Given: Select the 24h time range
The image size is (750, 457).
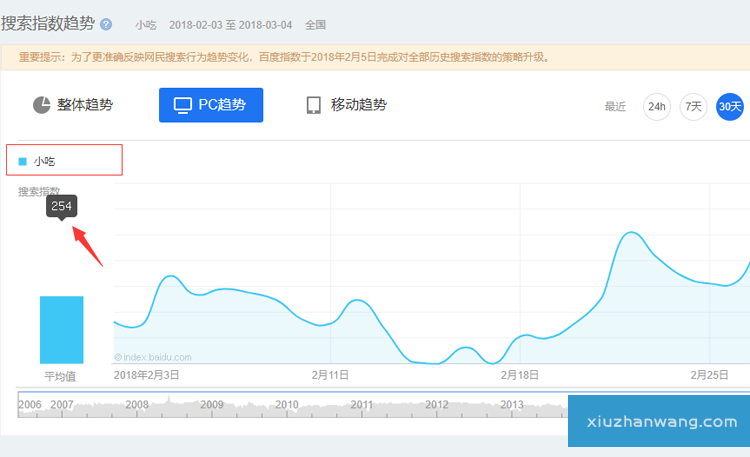Looking at the screenshot, I should [x=656, y=106].
